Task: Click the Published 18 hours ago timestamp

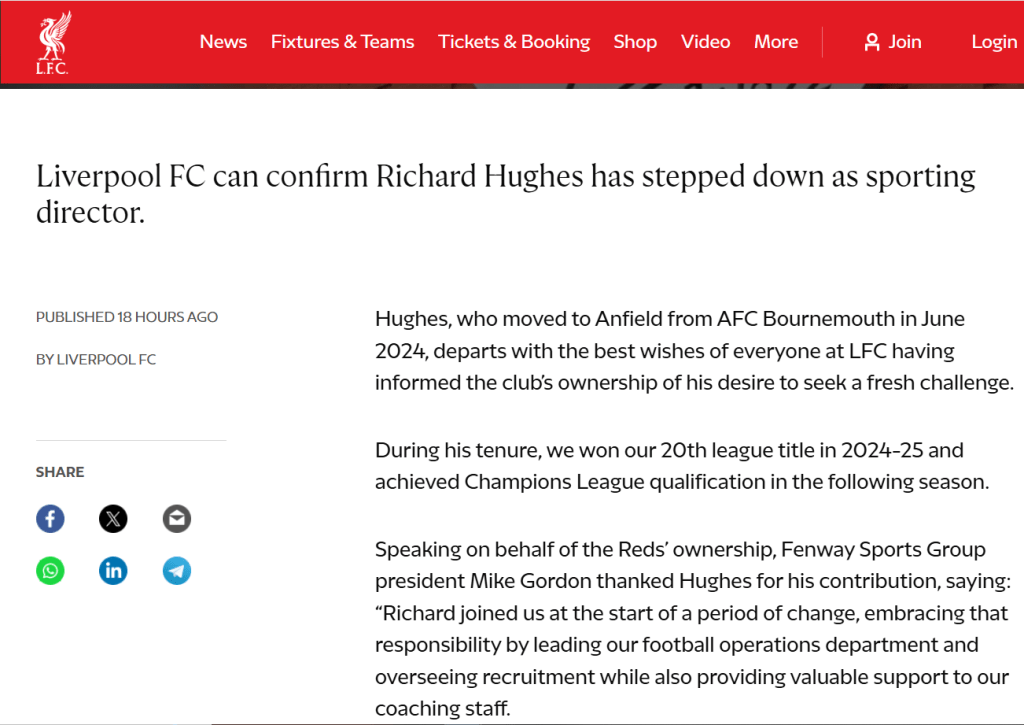Action: (x=127, y=317)
